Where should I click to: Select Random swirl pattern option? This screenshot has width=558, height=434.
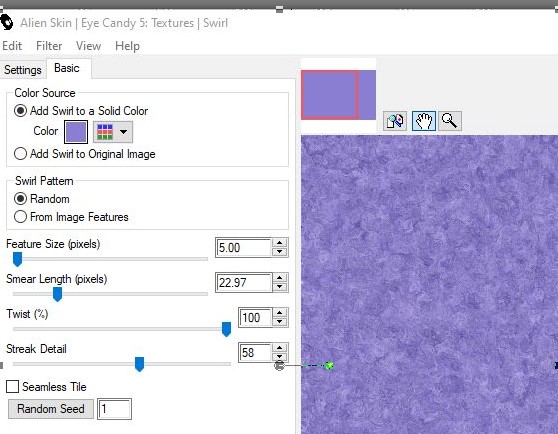(42, 199)
